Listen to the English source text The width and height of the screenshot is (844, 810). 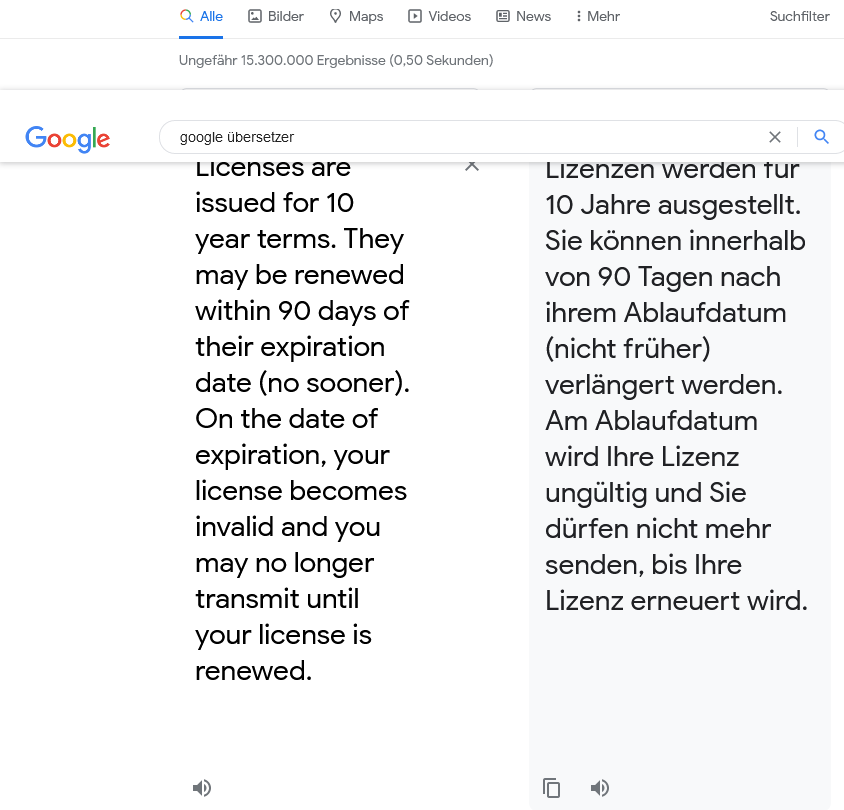pos(202,788)
